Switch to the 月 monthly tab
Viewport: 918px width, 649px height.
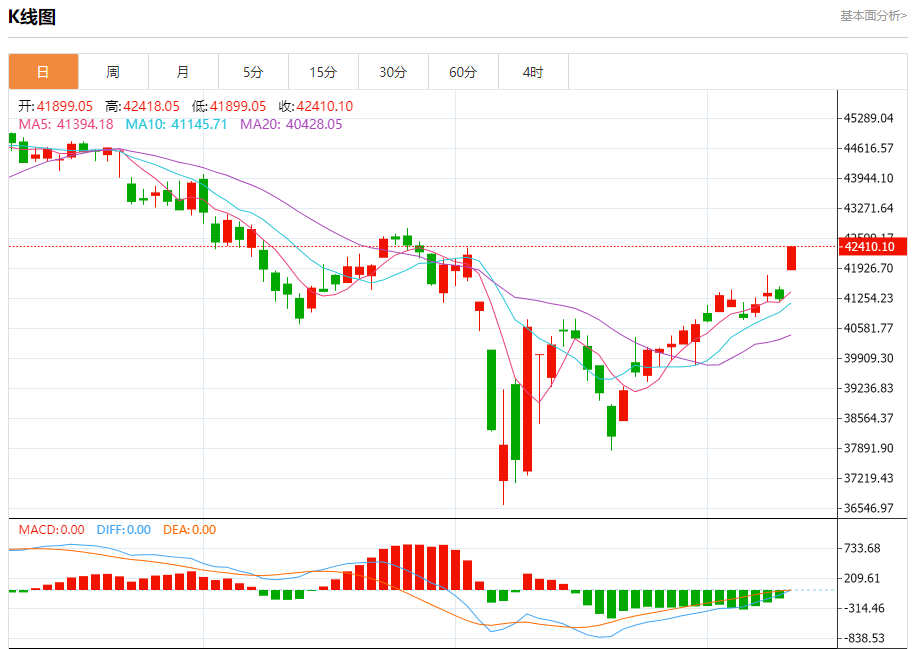click(183, 72)
